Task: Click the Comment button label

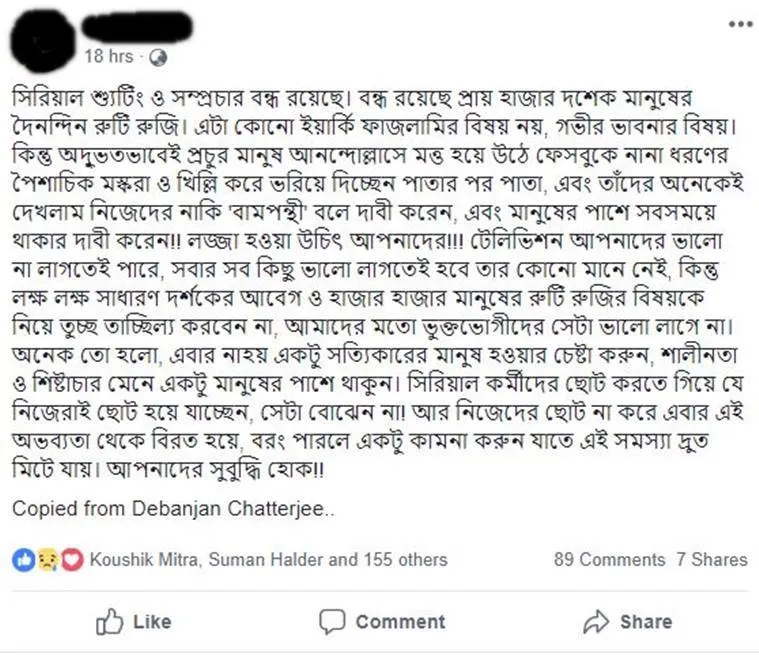Action: pos(400,622)
